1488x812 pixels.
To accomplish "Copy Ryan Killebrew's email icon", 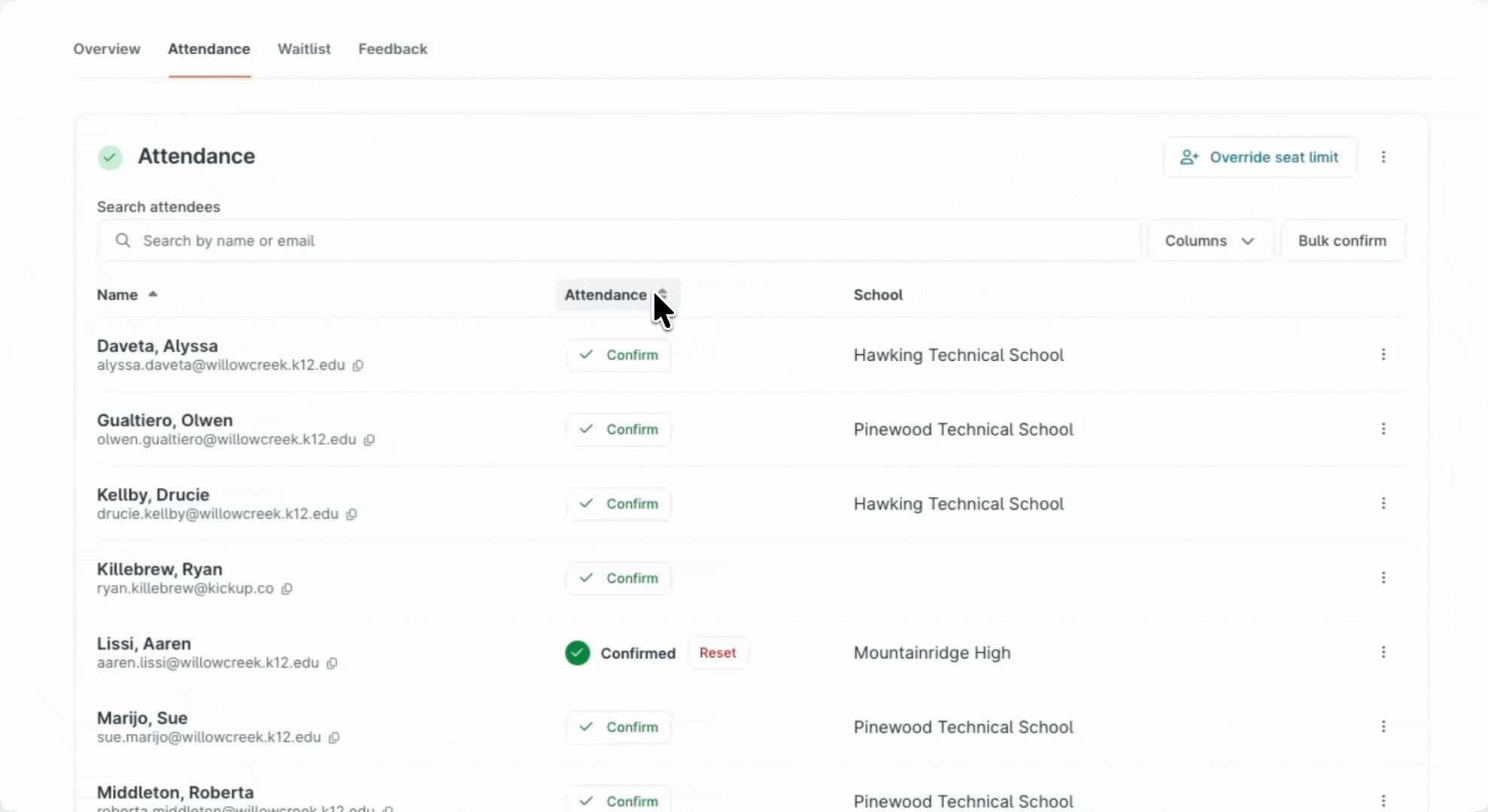I will click(x=287, y=589).
